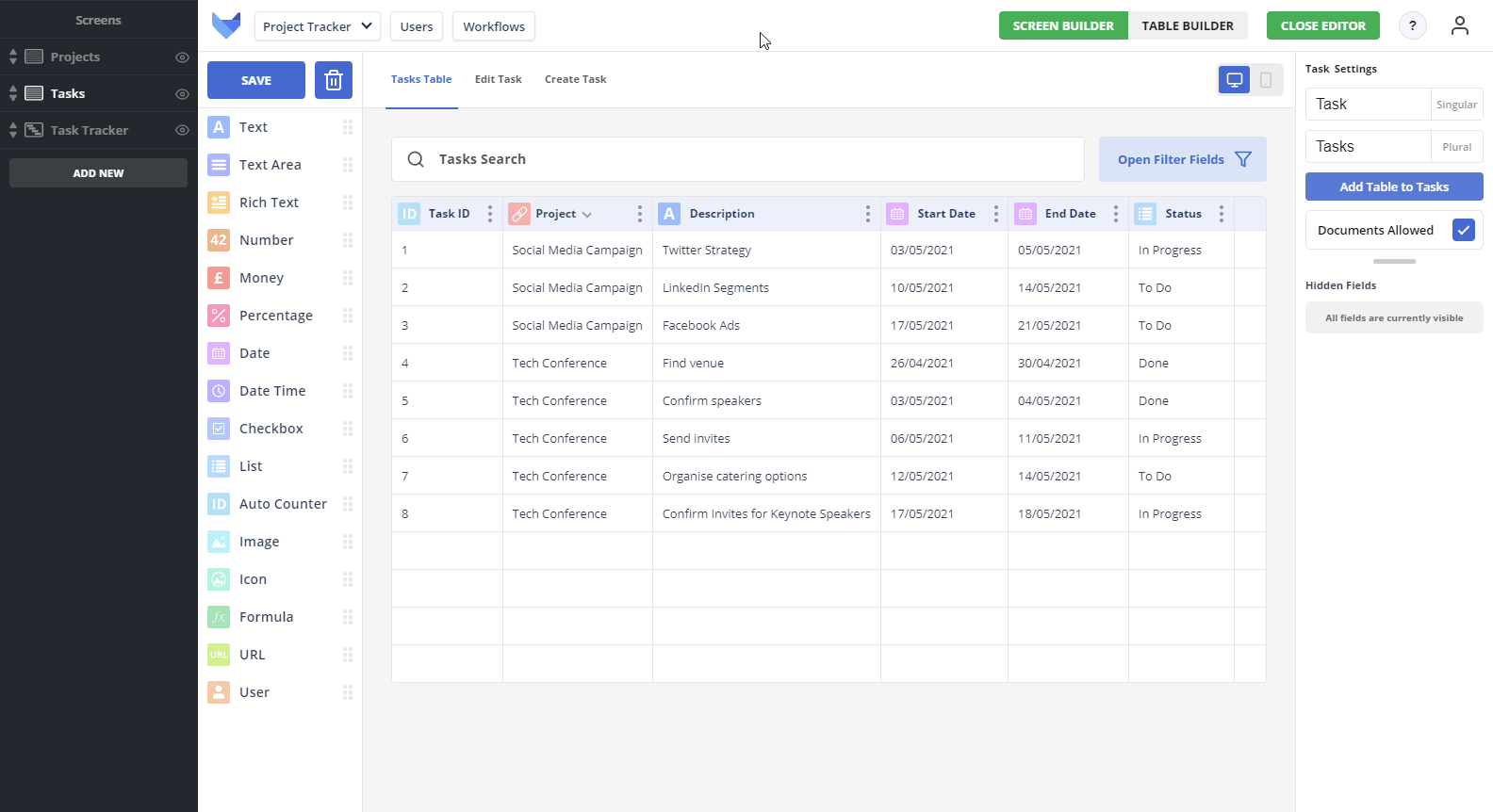Click the Save button
This screenshot has width=1493, height=812.
pyautogui.click(x=256, y=80)
